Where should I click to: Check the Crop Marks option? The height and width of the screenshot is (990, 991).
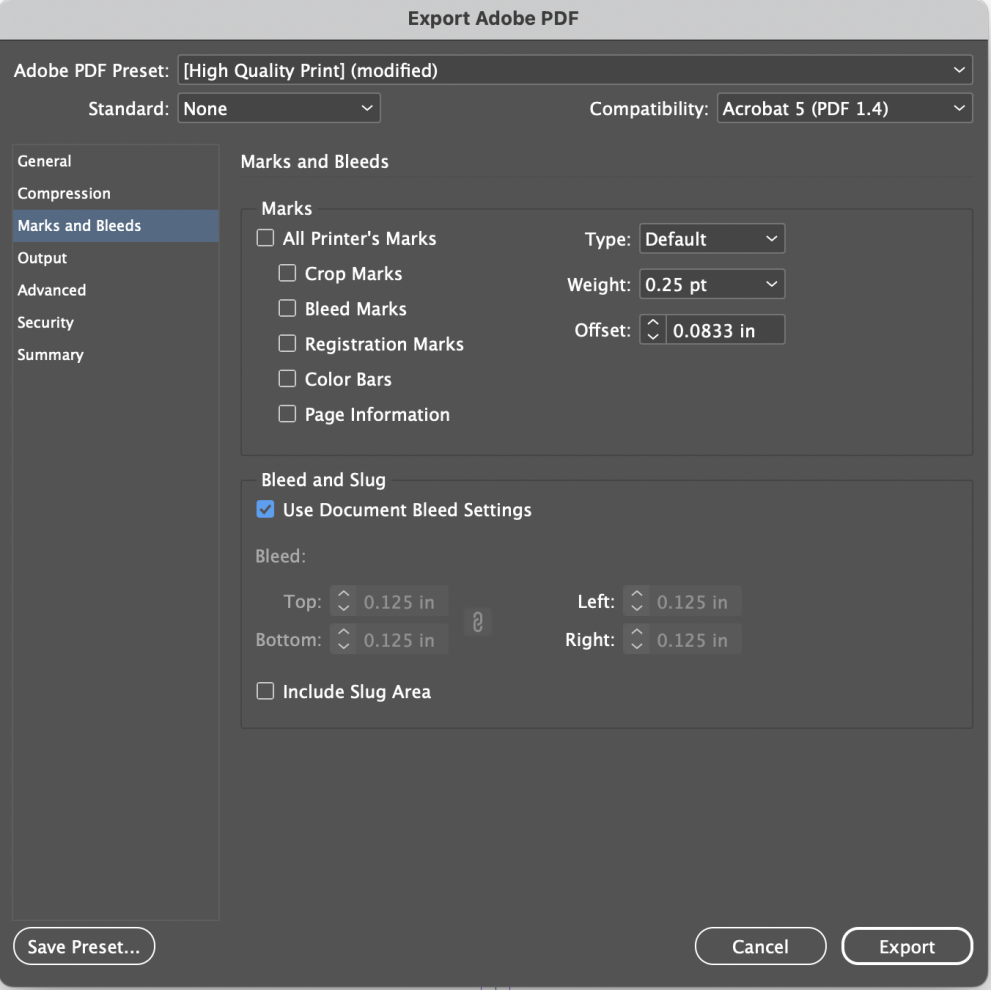point(287,273)
